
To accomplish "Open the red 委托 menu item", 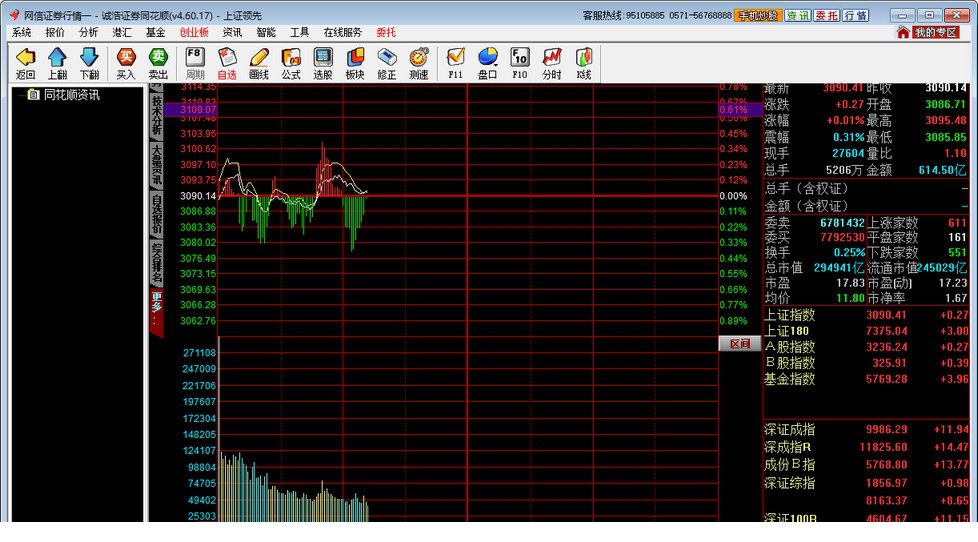I will point(386,32).
